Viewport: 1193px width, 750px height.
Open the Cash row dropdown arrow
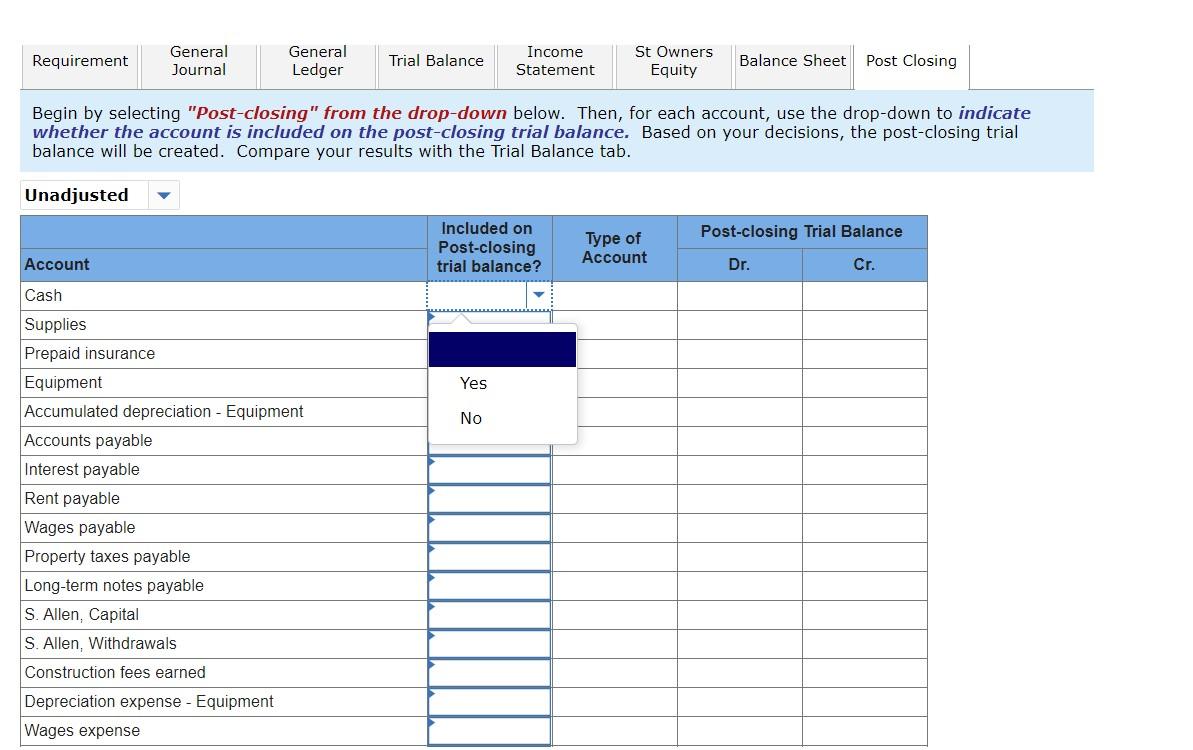tap(538, 295)
